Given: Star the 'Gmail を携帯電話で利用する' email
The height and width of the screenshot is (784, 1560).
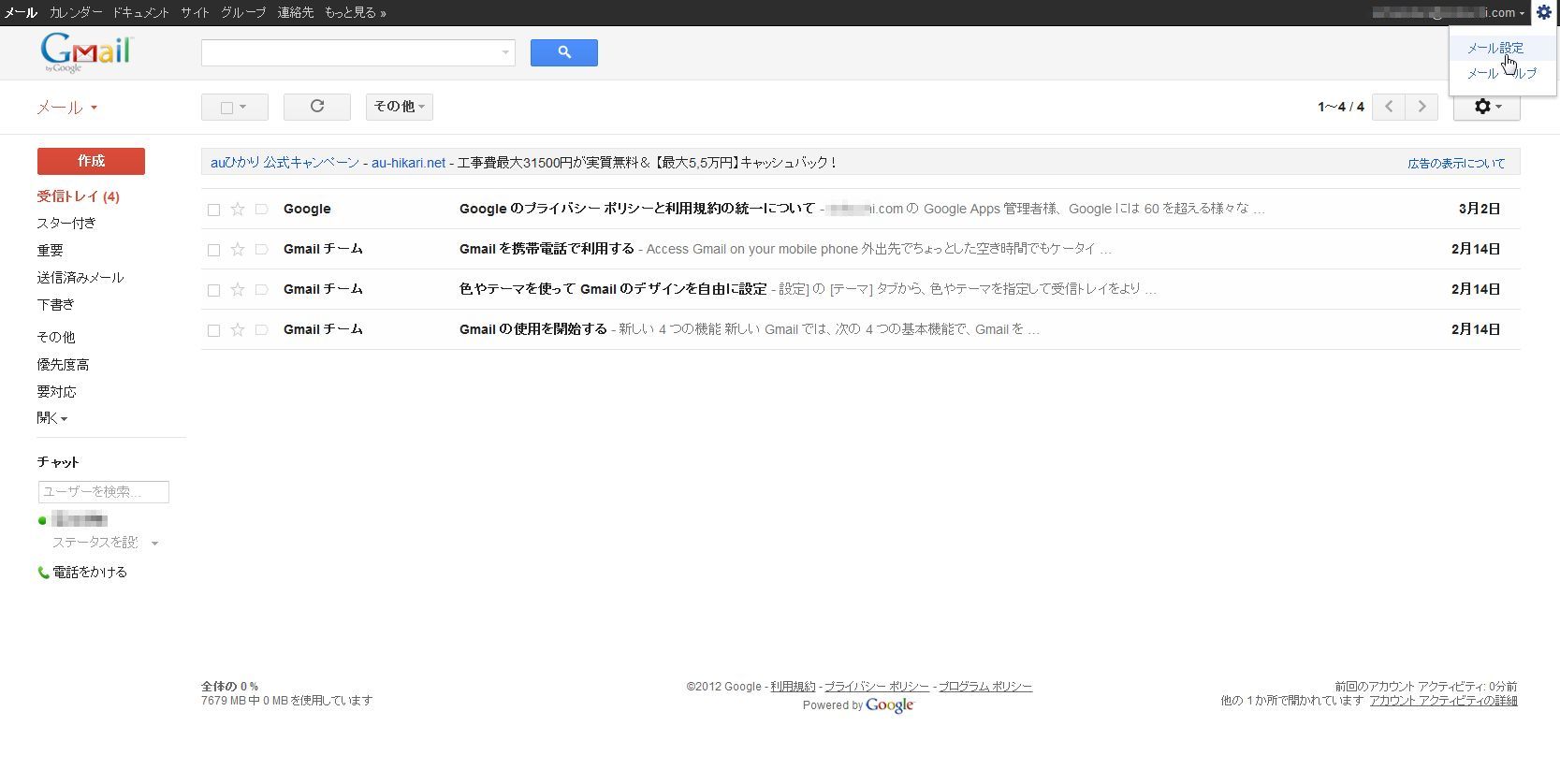Looking at the screenshot, I should coord(238,250).
